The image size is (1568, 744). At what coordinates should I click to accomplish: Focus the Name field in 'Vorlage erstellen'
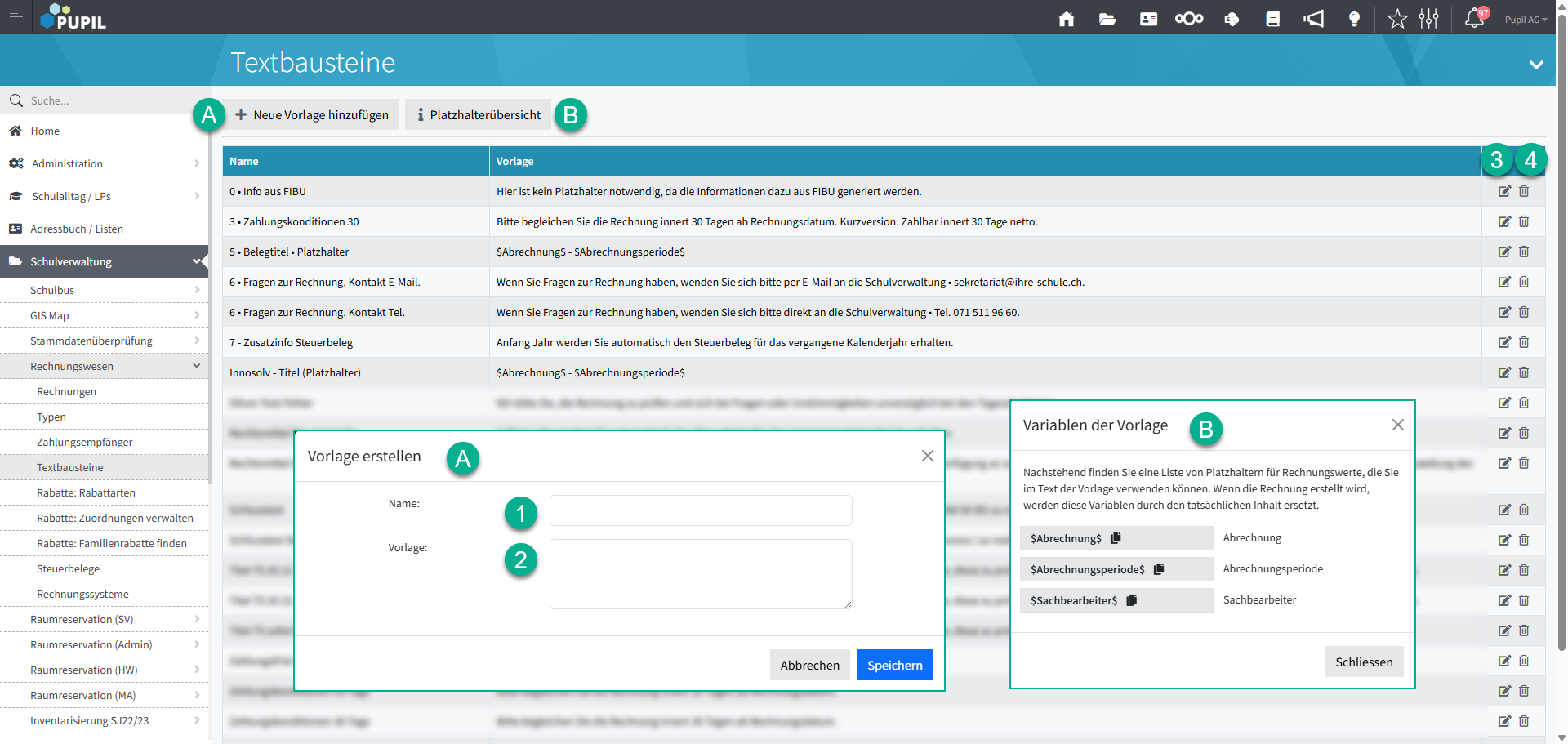[701, 510]
